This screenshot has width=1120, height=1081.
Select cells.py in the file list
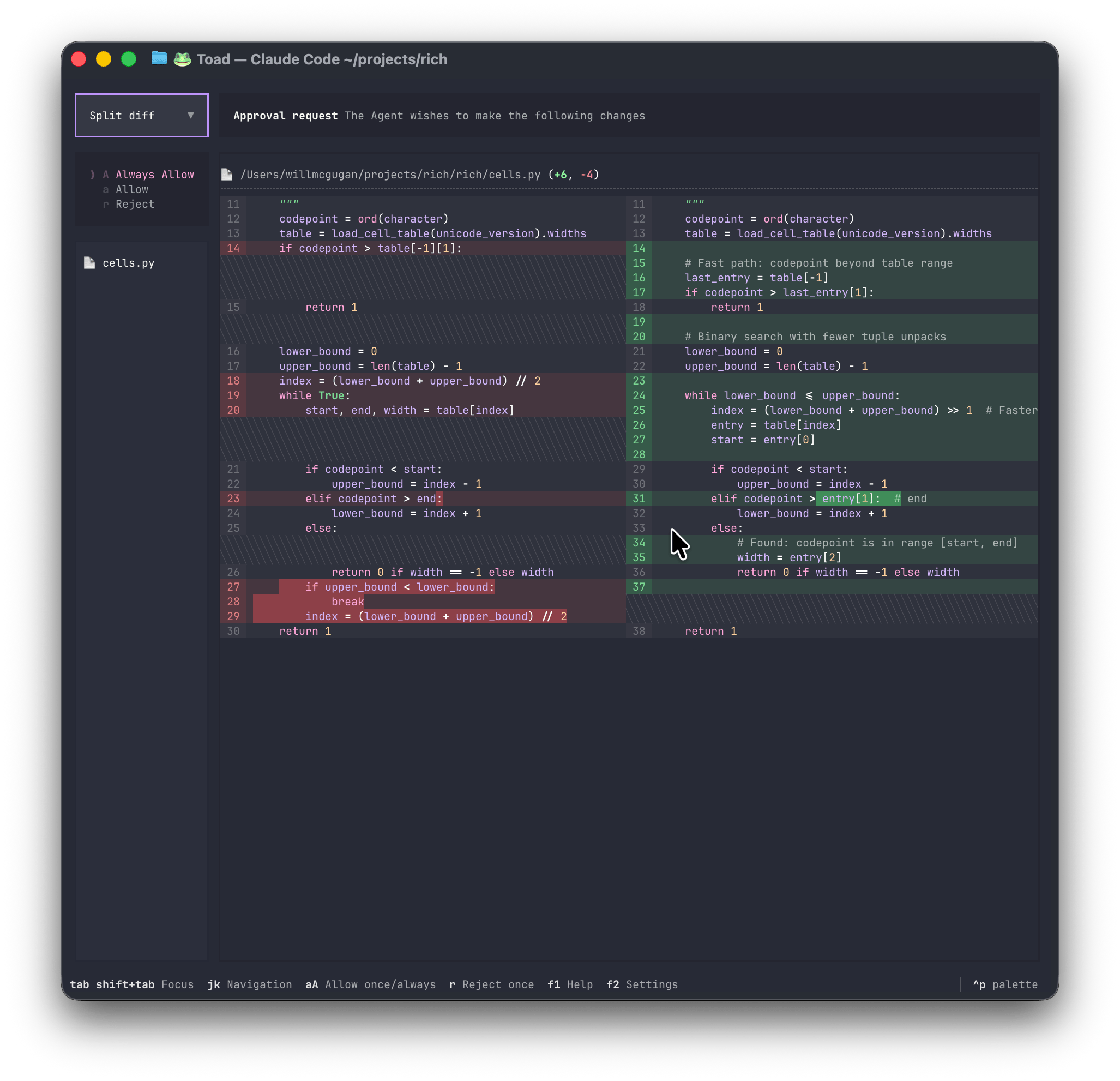(129, 262)
